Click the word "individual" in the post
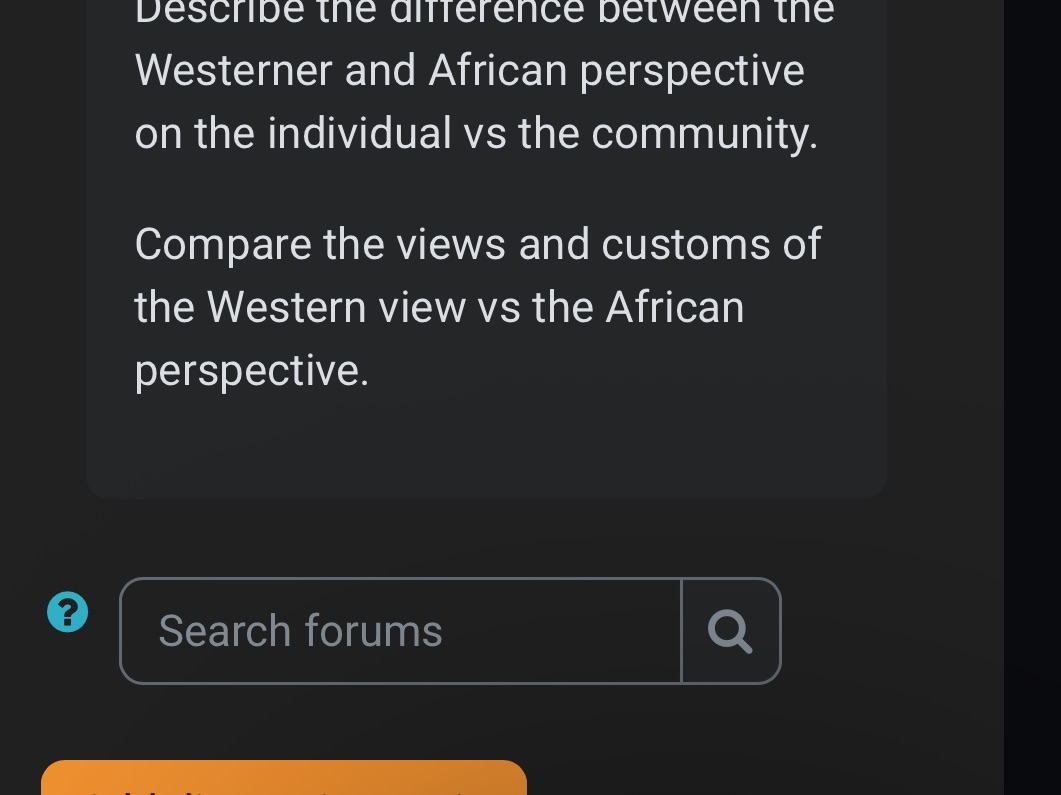Screen dimensions: 1061x795 click(x=359, y=133)
